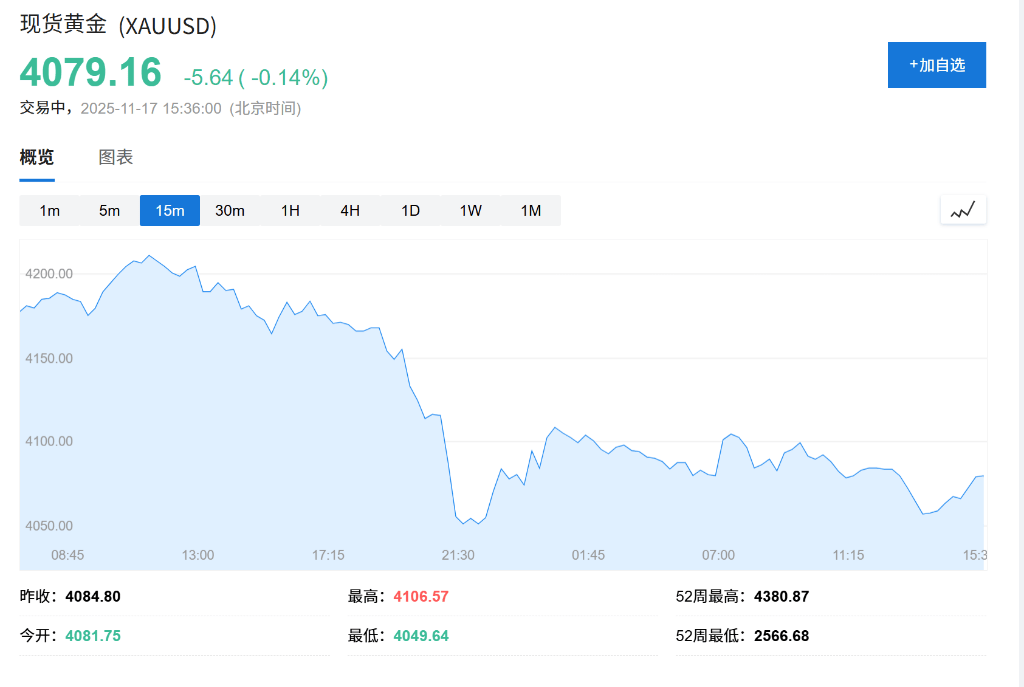Choose the 4H interval option
Image resolution: width=1024 pixels, height=687 pixels.
(x=350, y=210)
